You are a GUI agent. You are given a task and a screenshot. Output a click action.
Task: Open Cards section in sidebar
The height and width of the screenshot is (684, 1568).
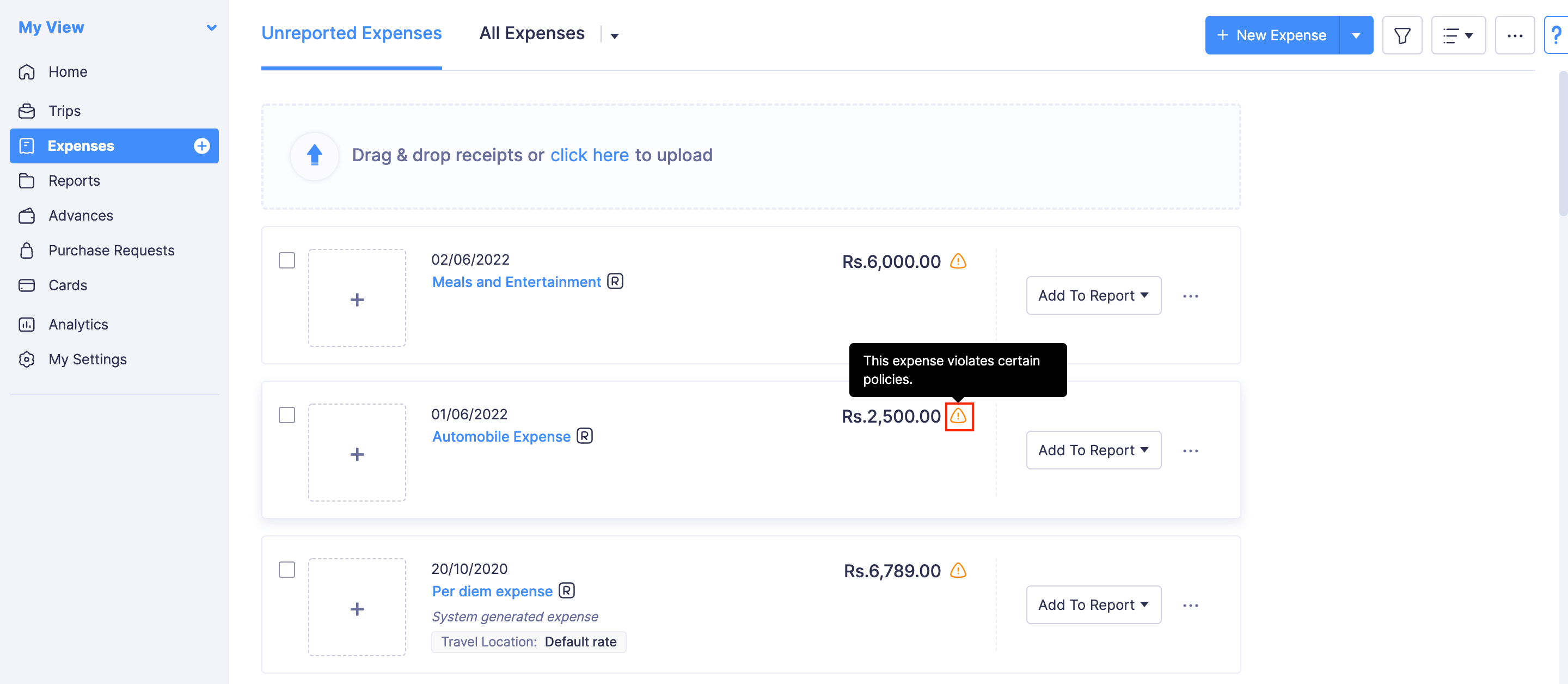coord(68,284)
